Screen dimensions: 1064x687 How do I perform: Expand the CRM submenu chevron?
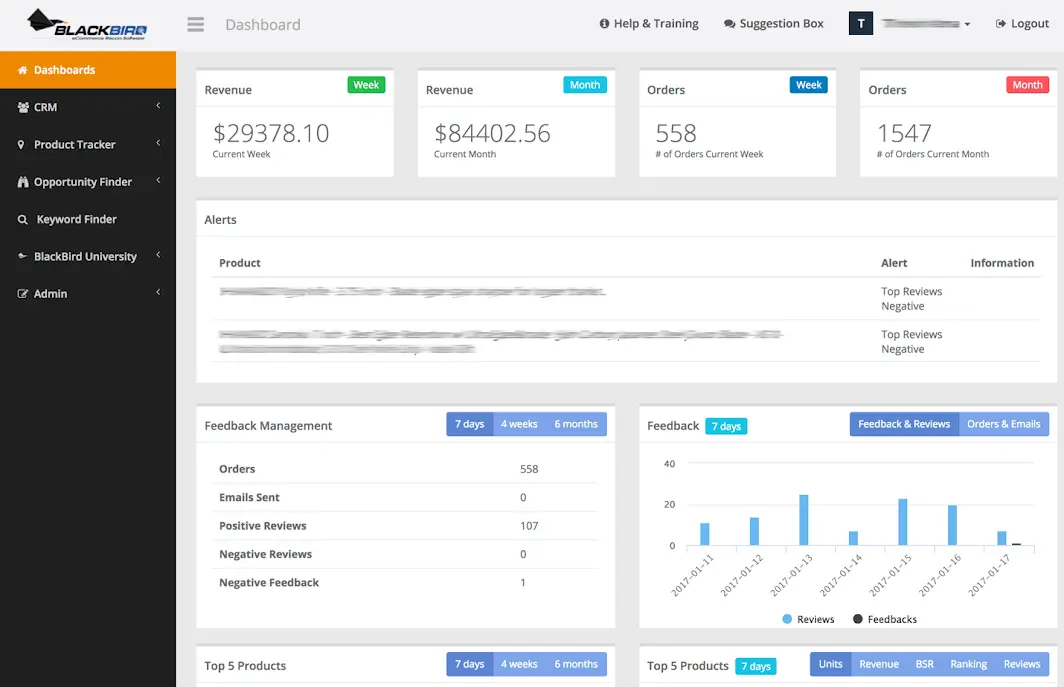coord(157,107)
